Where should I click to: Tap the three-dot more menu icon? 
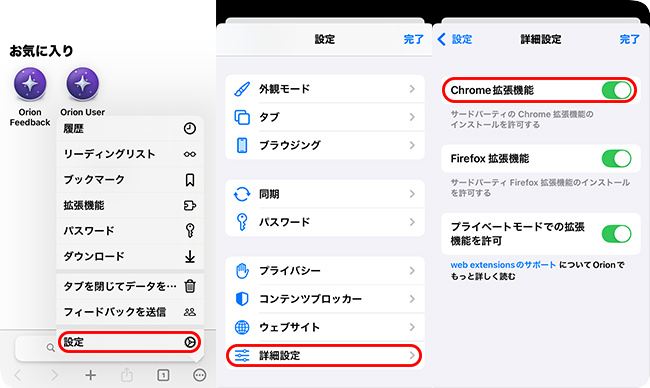pos(199,376)
